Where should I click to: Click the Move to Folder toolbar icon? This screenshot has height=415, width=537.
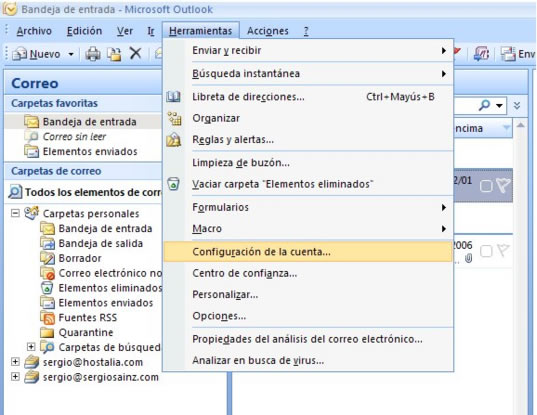click(114, 54)
